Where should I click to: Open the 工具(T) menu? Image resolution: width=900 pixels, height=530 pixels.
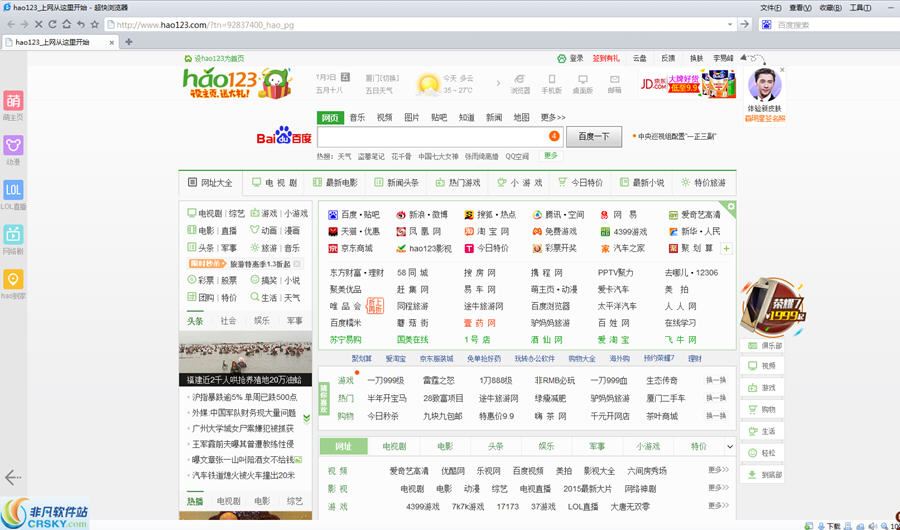click(860, 7)
